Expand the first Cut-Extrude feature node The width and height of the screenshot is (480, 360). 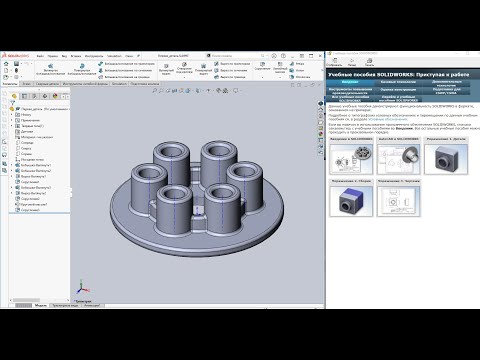click(x=12, y=176)
